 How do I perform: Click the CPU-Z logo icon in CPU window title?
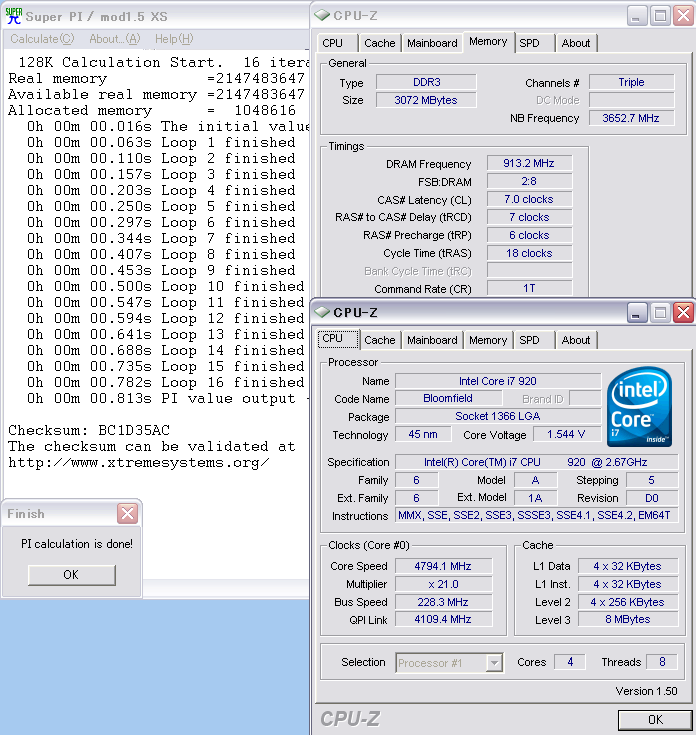coord(322,312)
